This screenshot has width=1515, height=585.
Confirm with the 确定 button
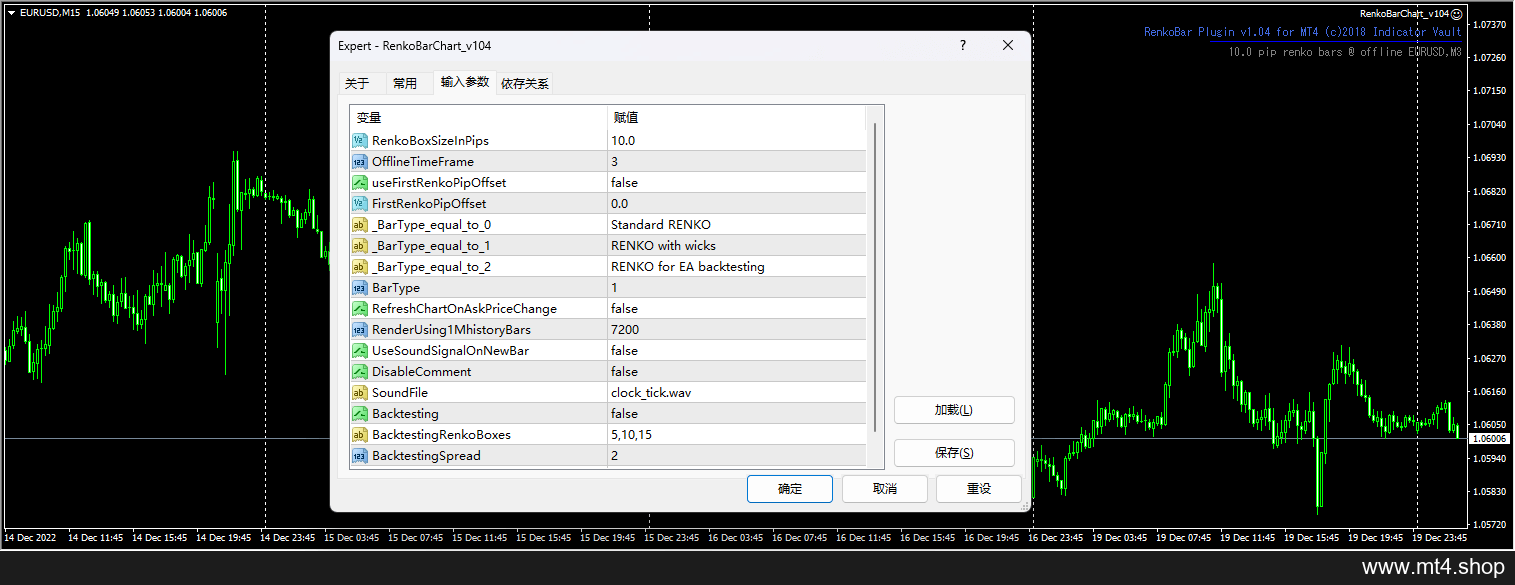pyautogui.click(x=790, y=489)
